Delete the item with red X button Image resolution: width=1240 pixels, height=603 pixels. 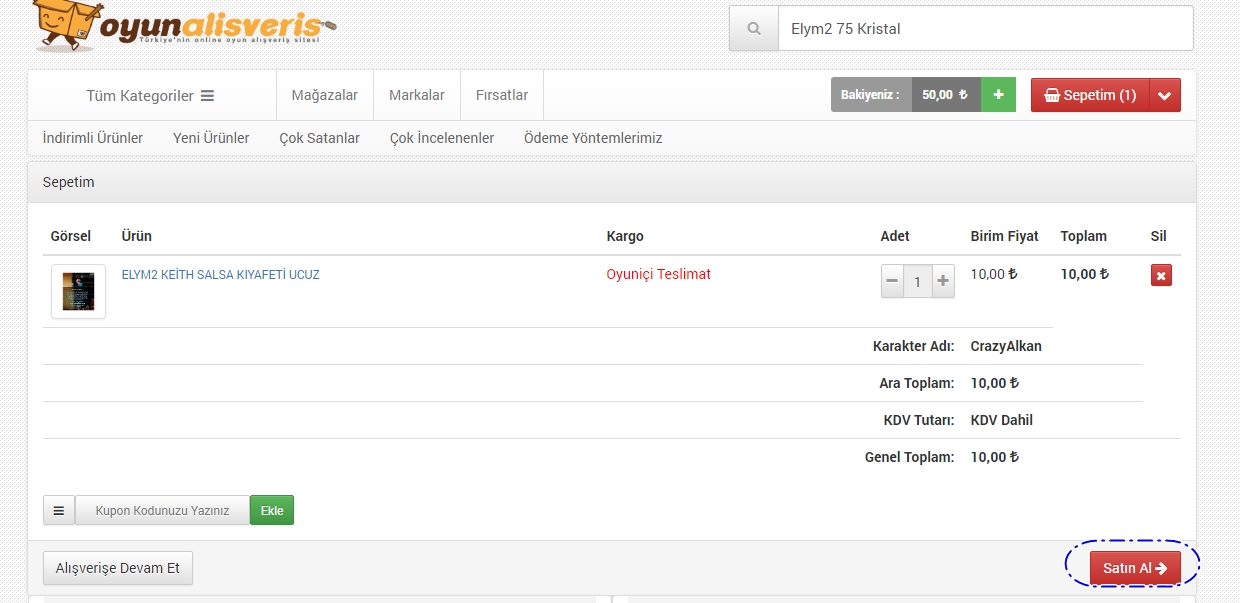click(x=1161, y=275)
